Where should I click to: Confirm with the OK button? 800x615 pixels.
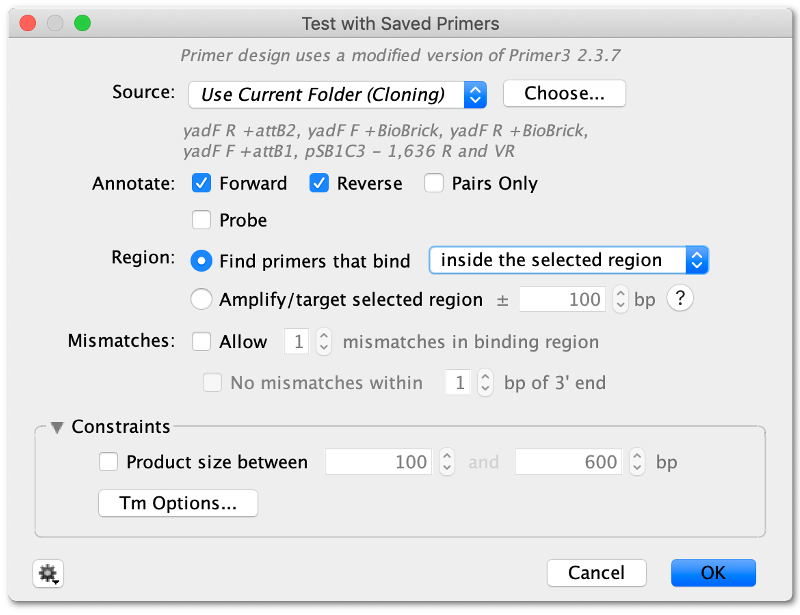tap(713, 573)
